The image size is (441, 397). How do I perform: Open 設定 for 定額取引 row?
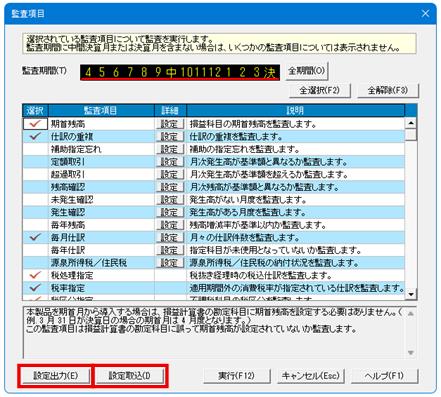pos(170,162)
